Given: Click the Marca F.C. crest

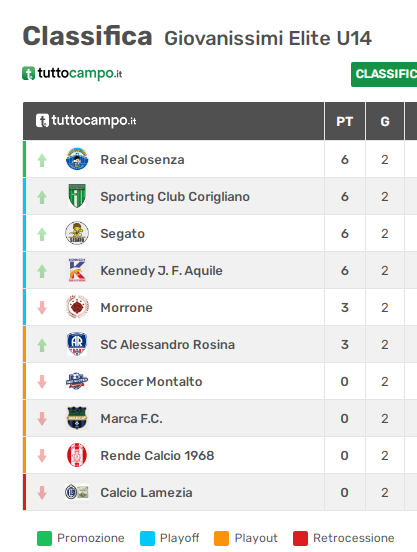Looking at the screenshot, I should pos(77,418).
